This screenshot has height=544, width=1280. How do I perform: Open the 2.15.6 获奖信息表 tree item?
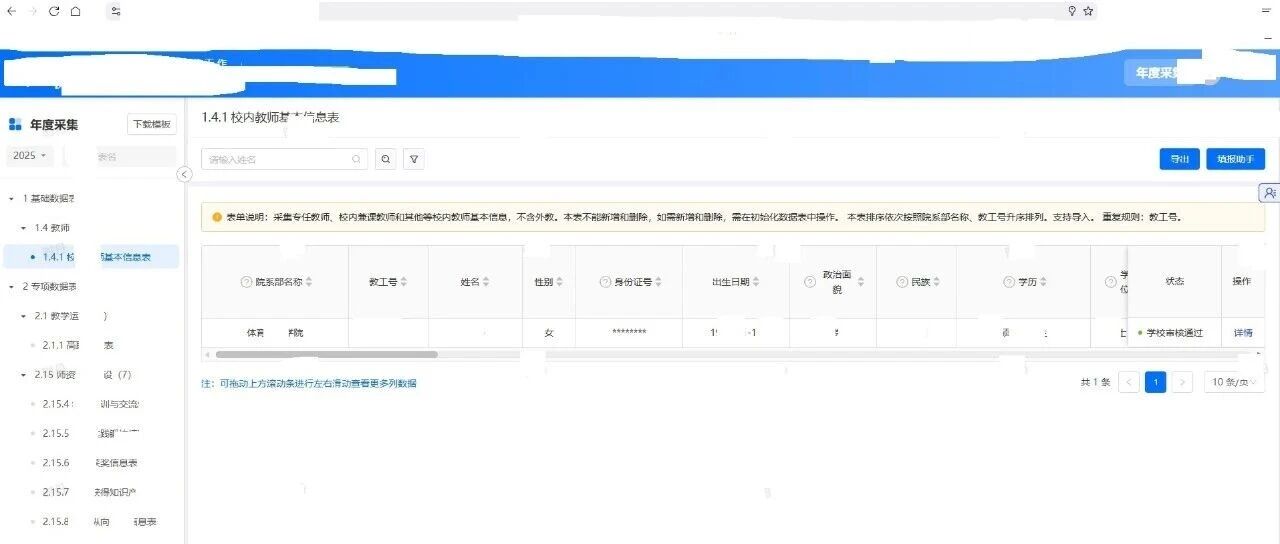pyautogui.click(x=91, y=463)
